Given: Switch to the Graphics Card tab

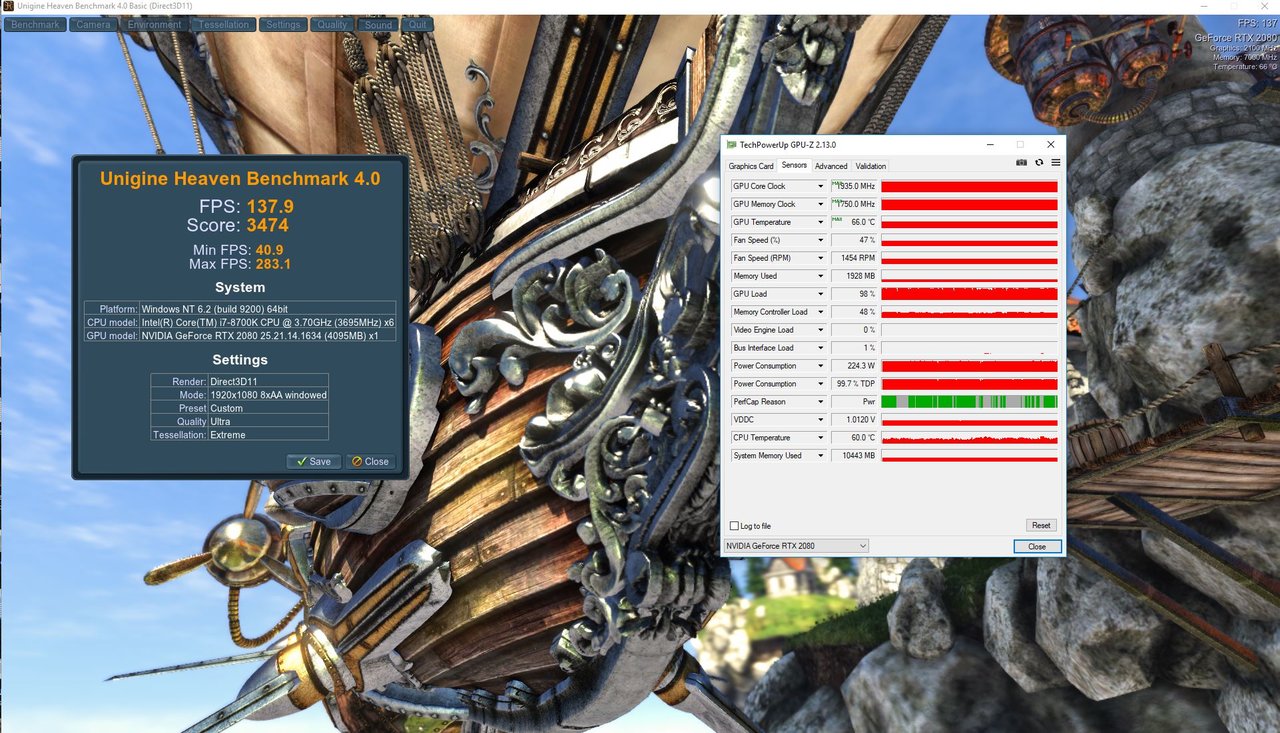Looking at the screenshot, I should tap(751, 166).
